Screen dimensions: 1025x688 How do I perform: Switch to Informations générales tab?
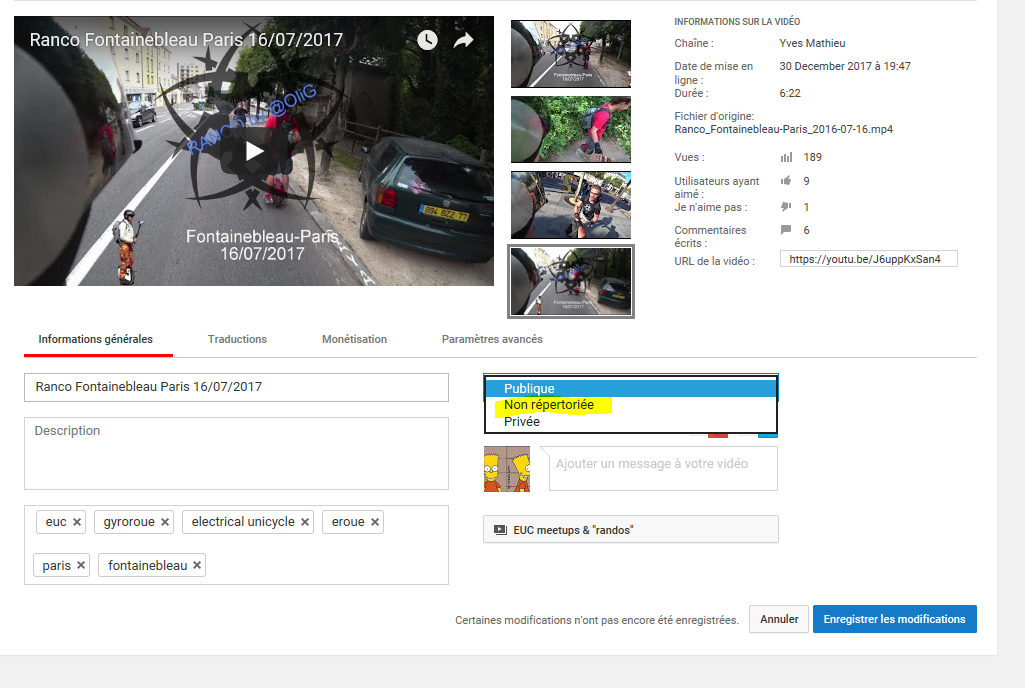(x=95, y=339)
